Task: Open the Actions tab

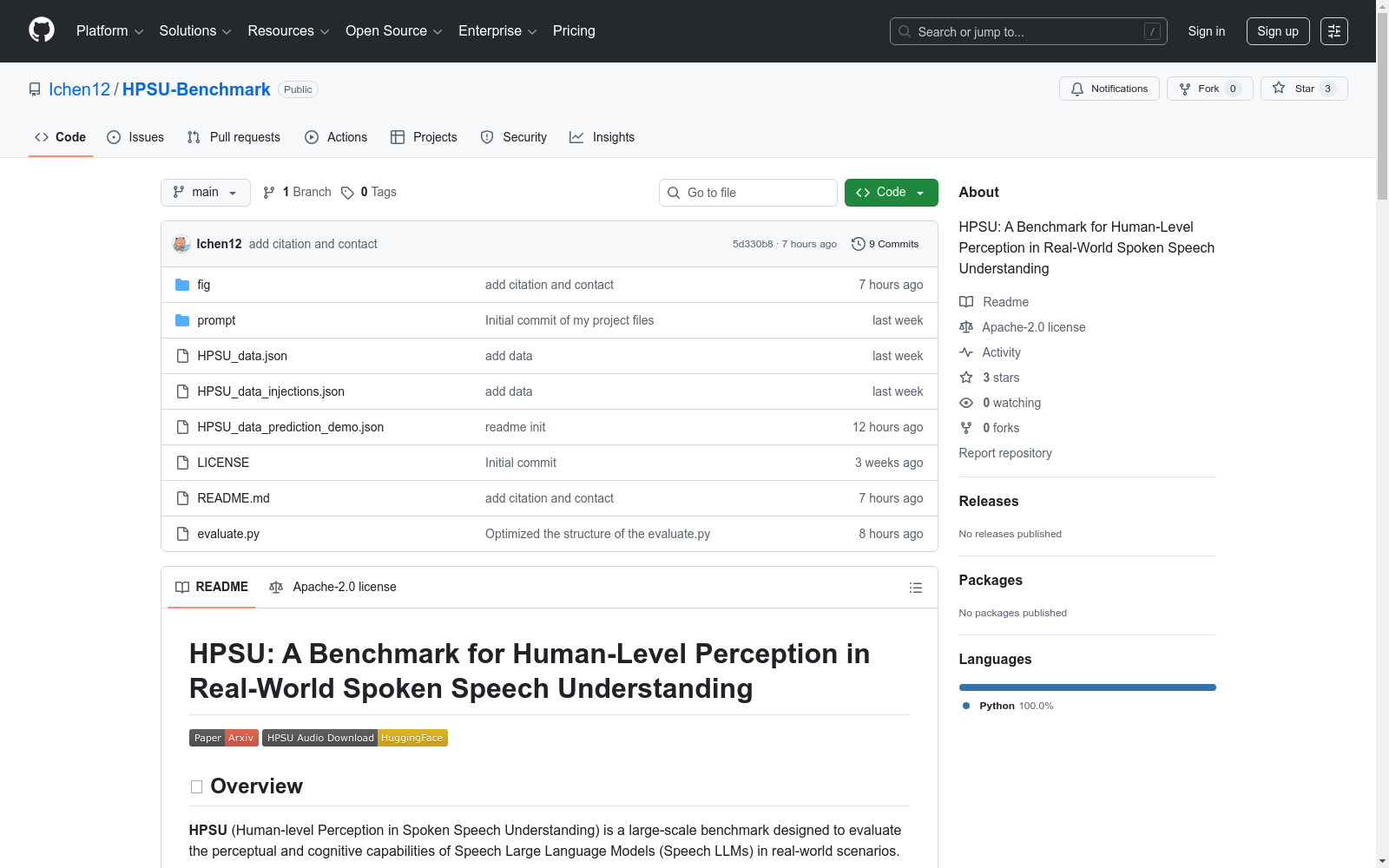Action: 336,137
